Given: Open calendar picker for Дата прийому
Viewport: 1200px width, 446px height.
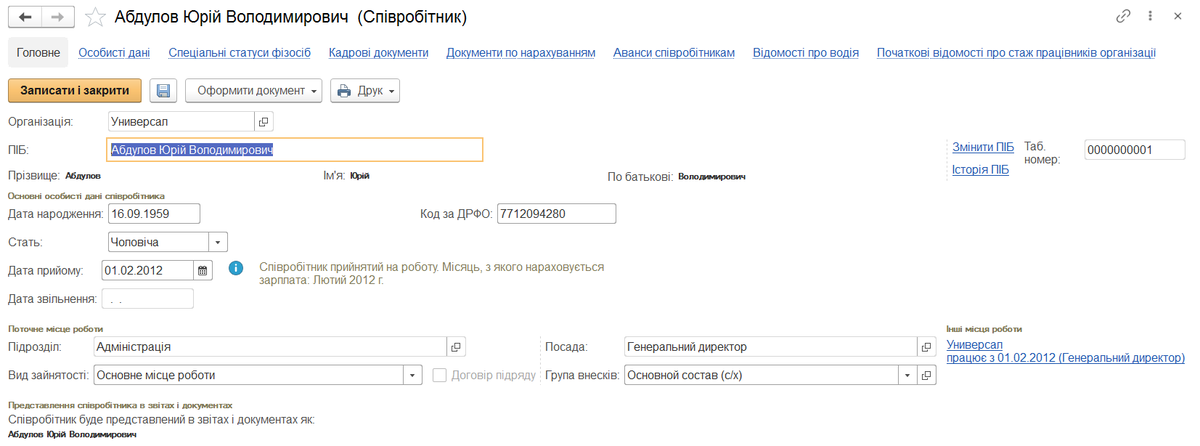Looking at the screenshot, I should point(203,270).
